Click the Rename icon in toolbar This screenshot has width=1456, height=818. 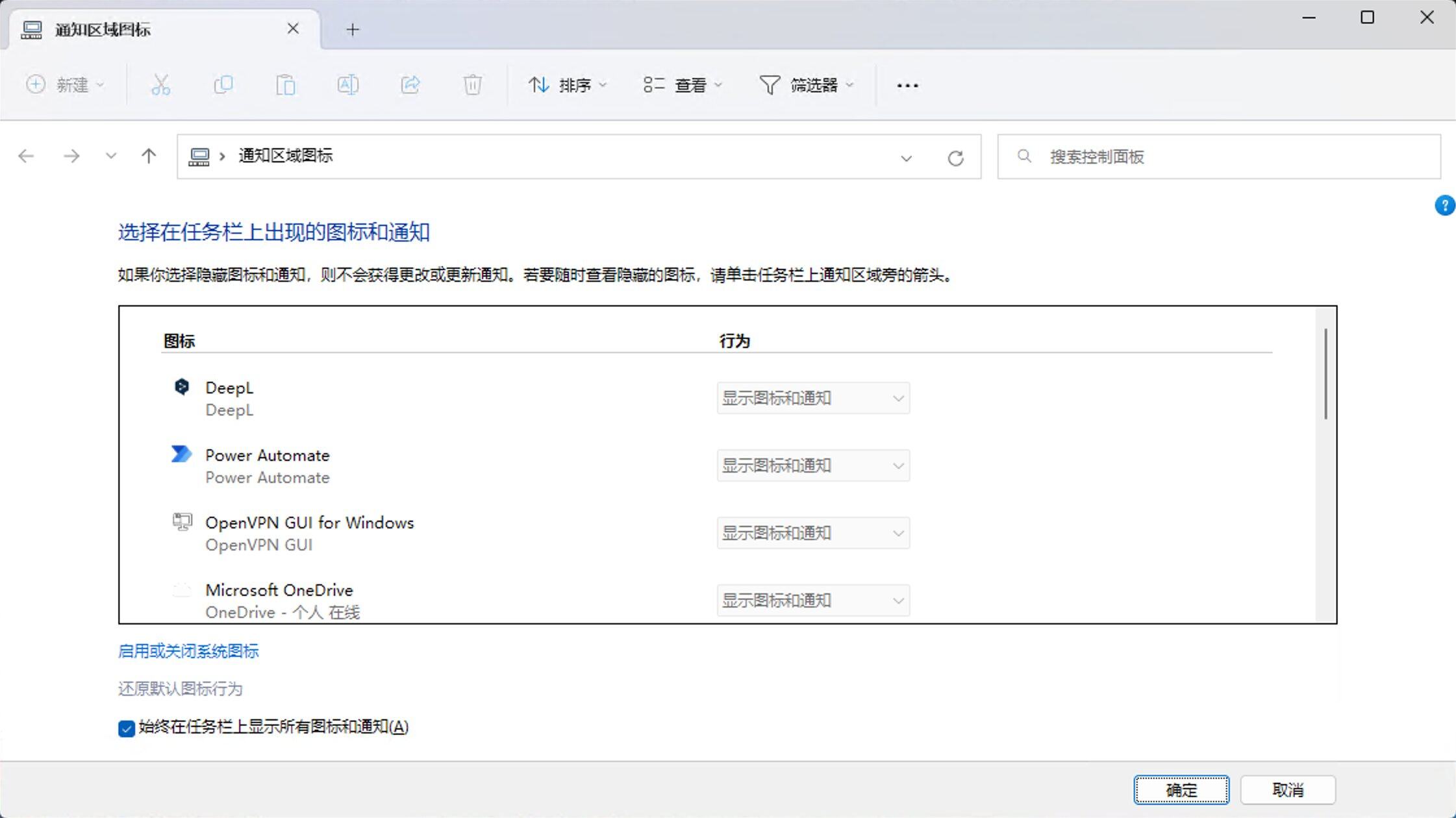pyautogui.click(x=348, y=85)
